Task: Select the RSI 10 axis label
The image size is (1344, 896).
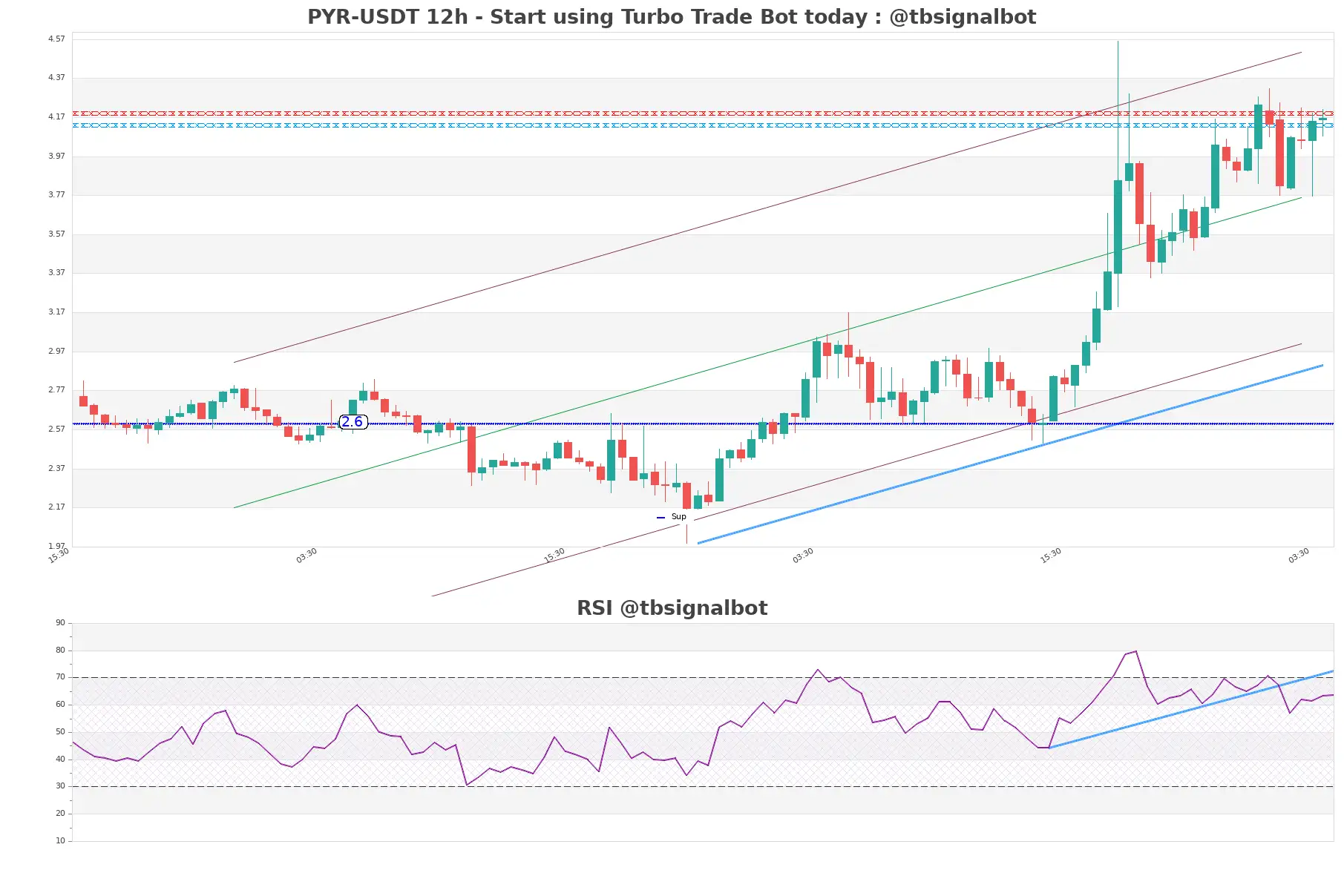Action: 60,841
